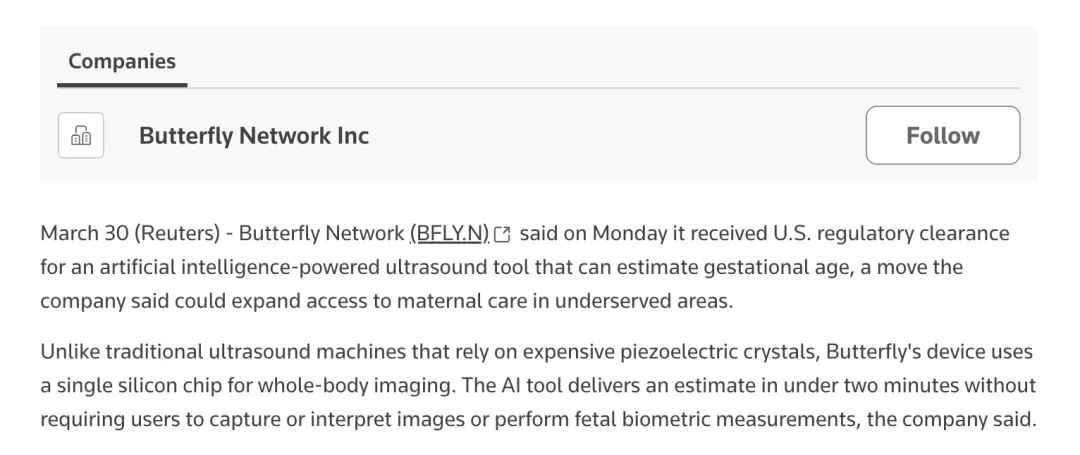Open the external link icon beside BFLY.N

(x=503, y=234)
